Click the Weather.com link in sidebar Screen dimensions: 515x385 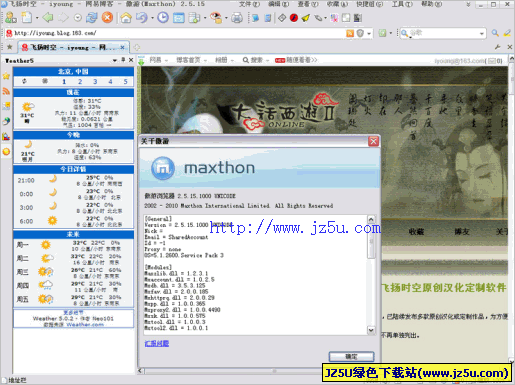(85, 325)
